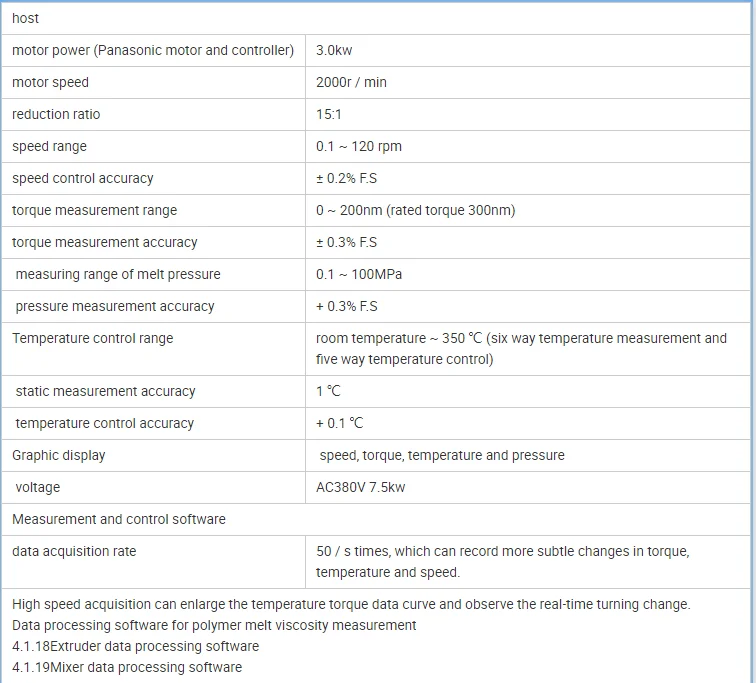Viewport: 756px width, 683px height.
Task: Click the 2000r / min value
Action: point(351,82)
